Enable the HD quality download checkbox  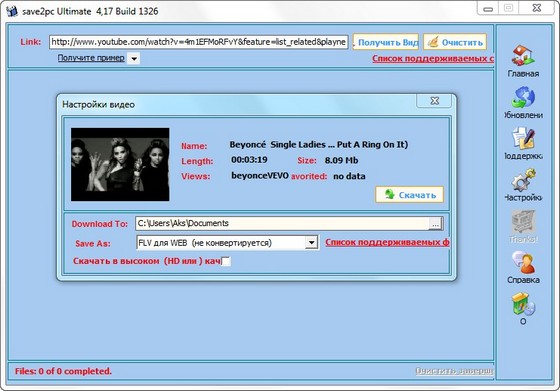[x=226, y=261]
